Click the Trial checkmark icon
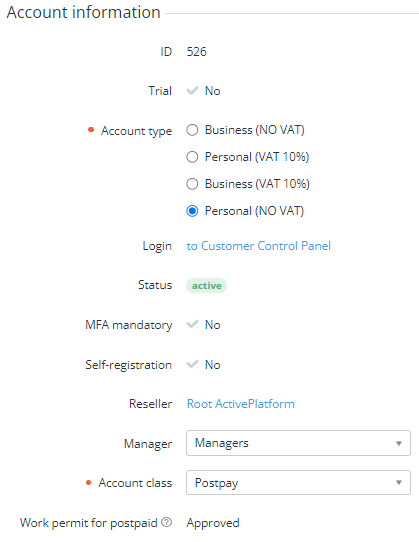The width and height of the screenshot is (419, 542). point(192,91)
